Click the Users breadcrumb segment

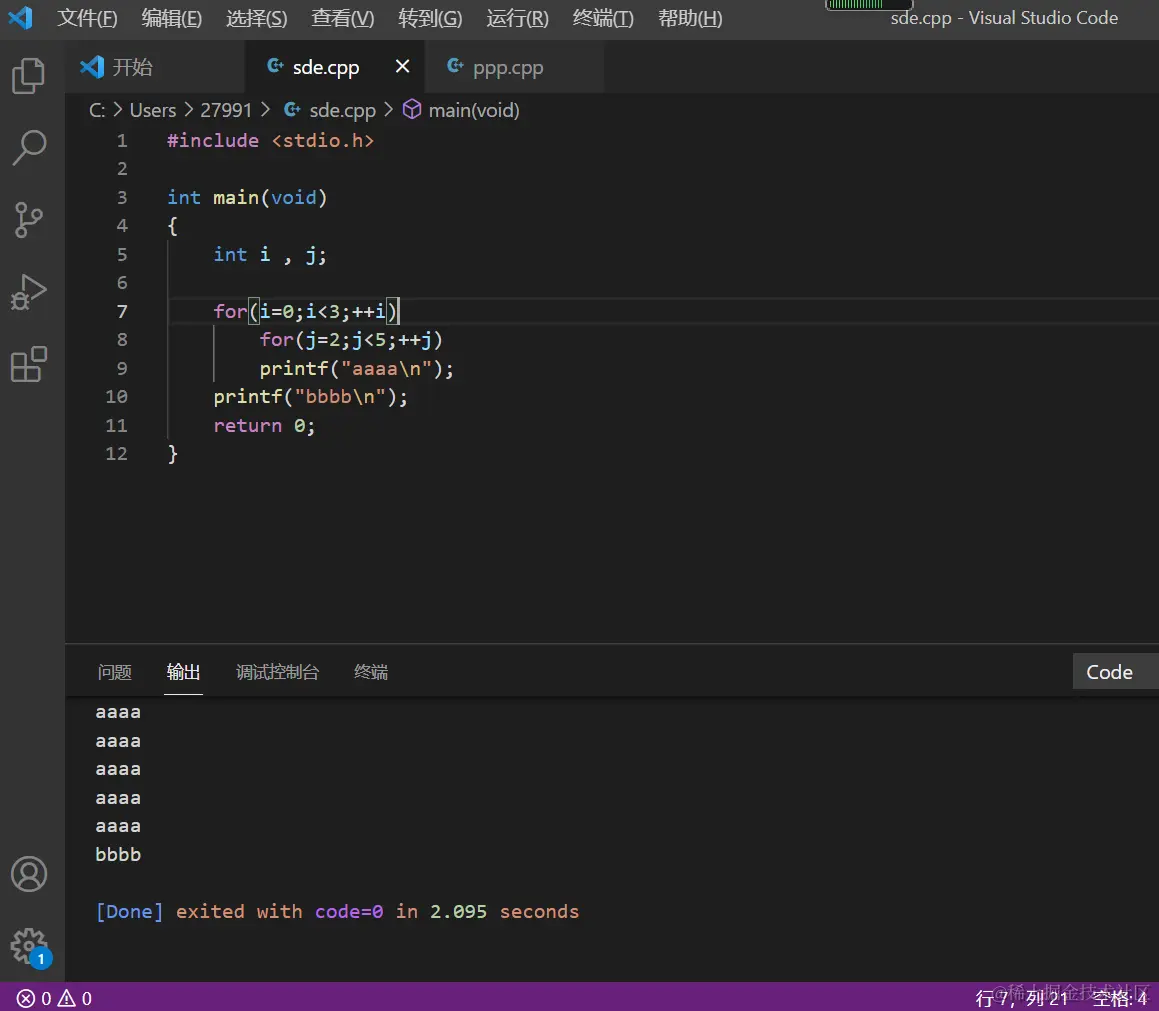(x=153, y=110)
